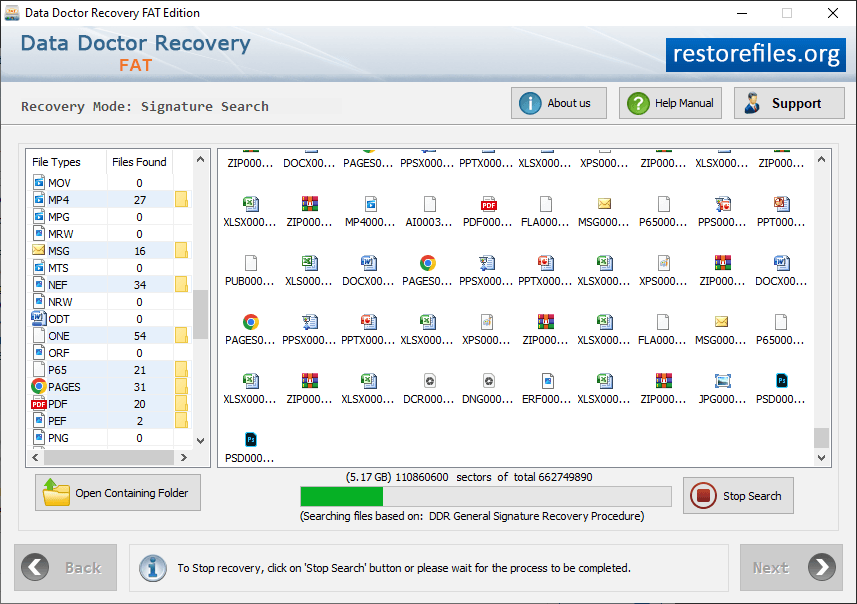Click the info icon beside stop recovery message
The image size is (857, 604).
152,568
